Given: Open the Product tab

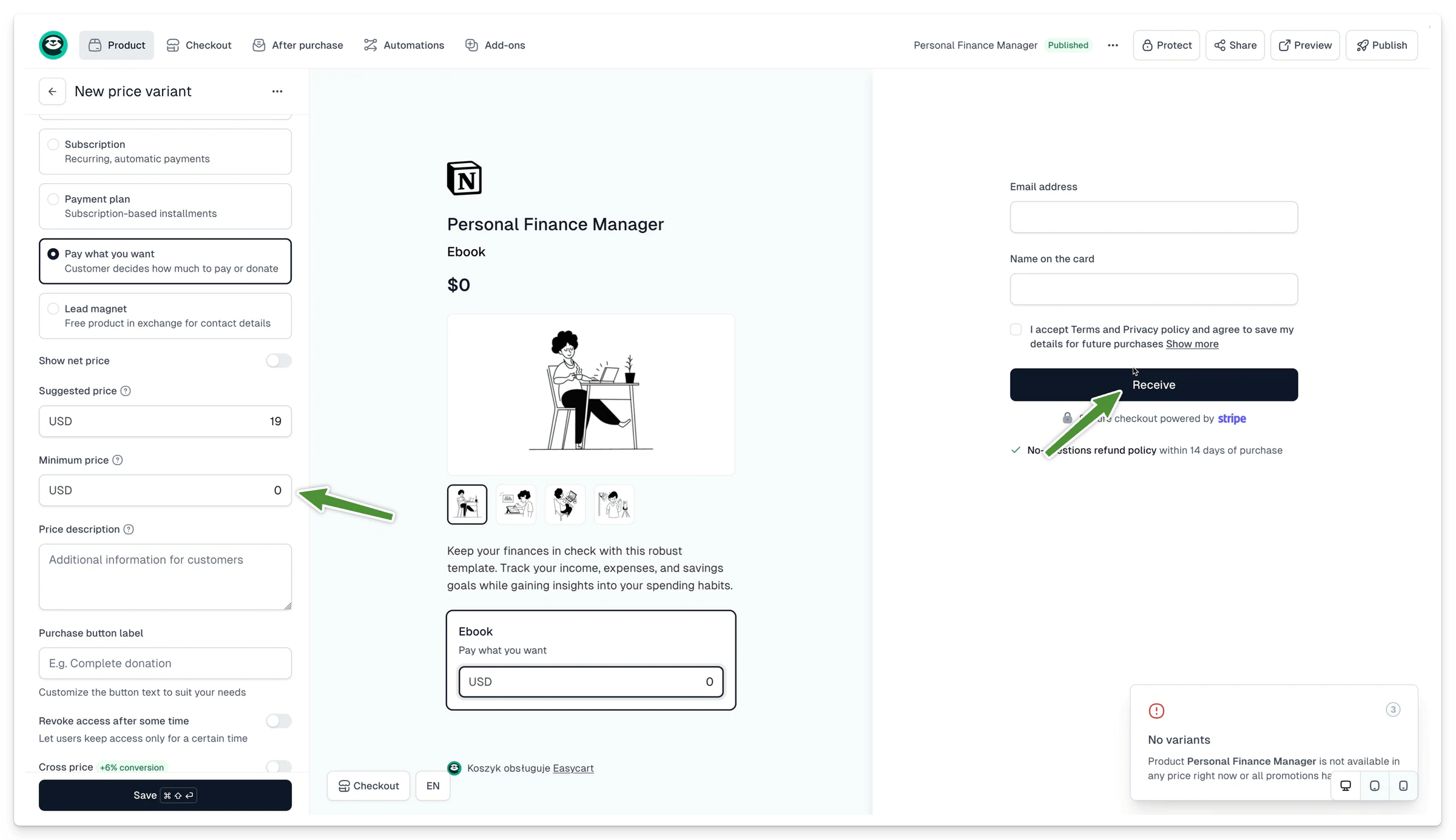Looking at the screenshot, I should (x=116, y=45).
